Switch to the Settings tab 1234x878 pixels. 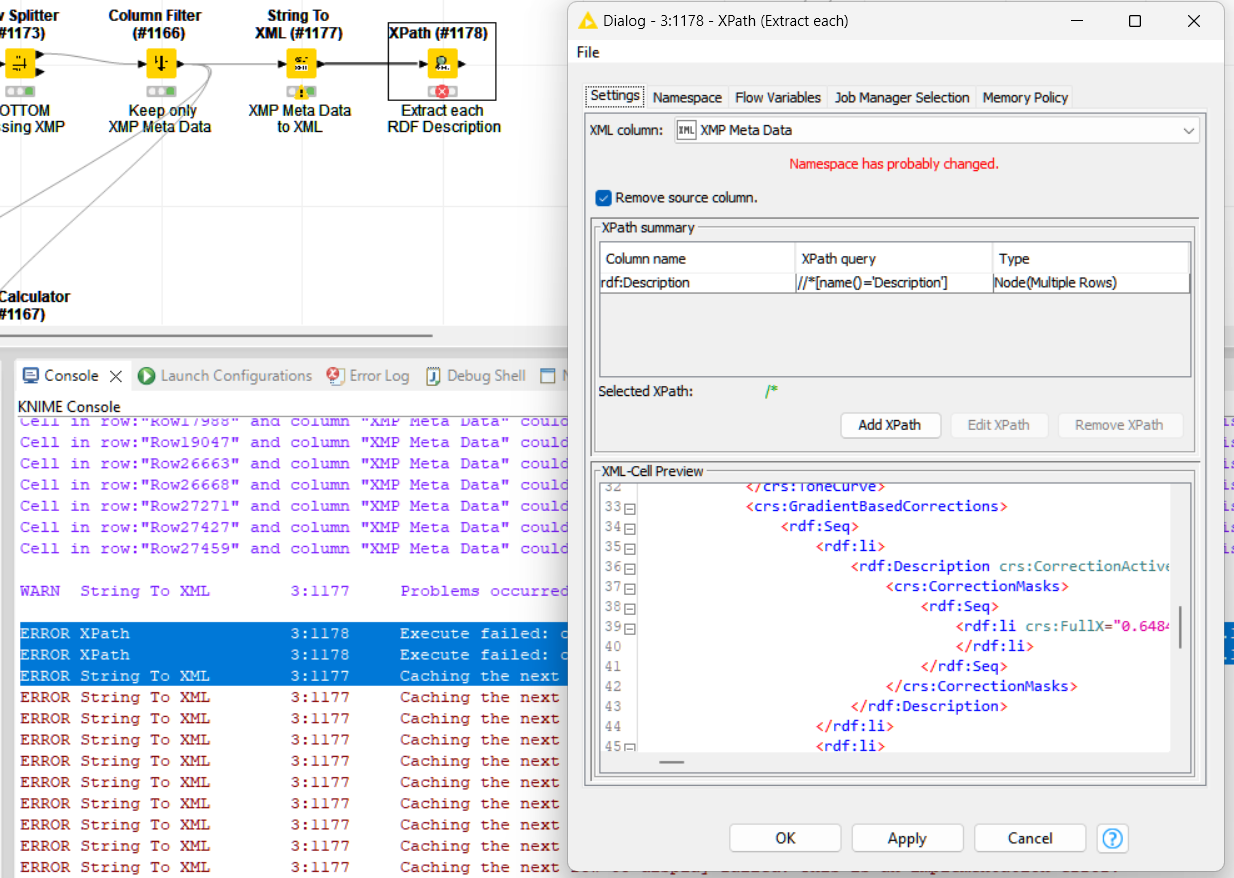615,96
